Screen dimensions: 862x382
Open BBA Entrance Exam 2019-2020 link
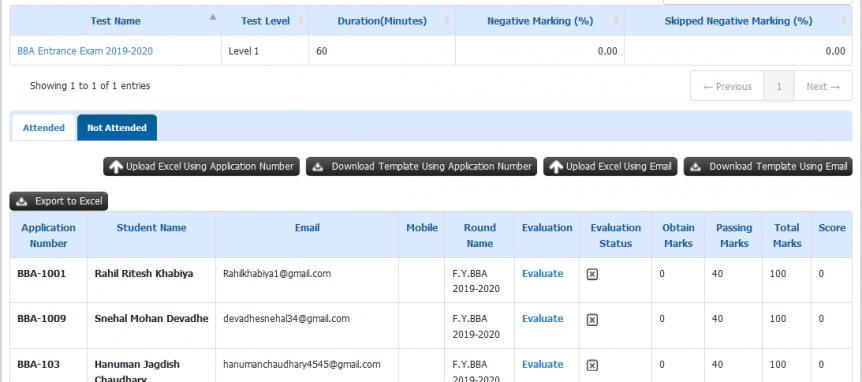pyautogui.click(x=85, y=51)
